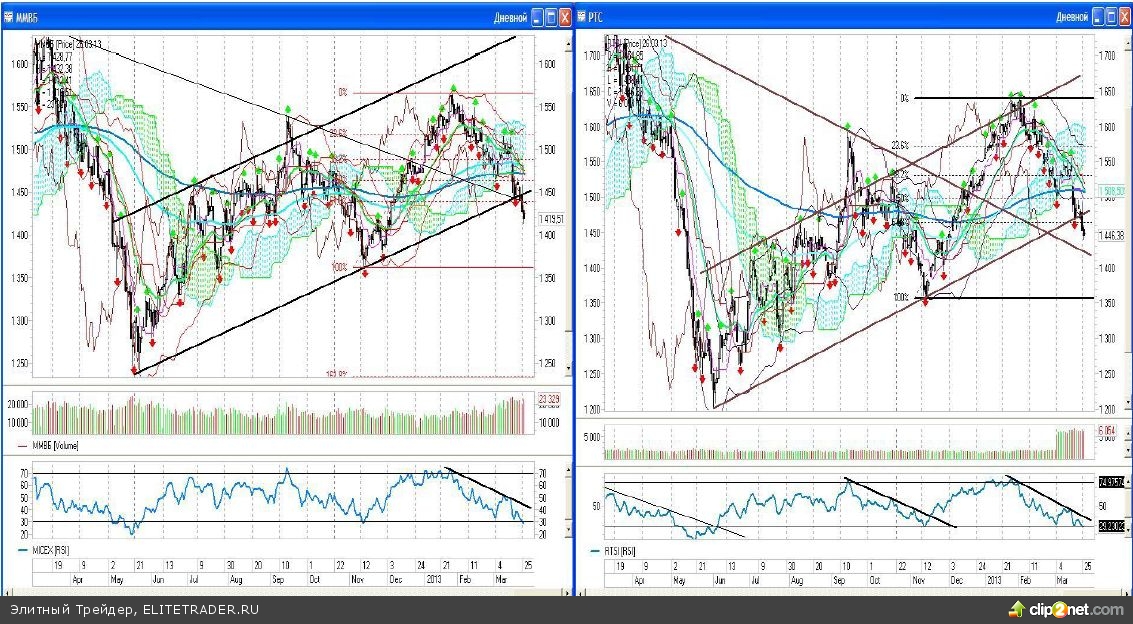Maximize the ММВБ chart window

[x=551, y=17]
